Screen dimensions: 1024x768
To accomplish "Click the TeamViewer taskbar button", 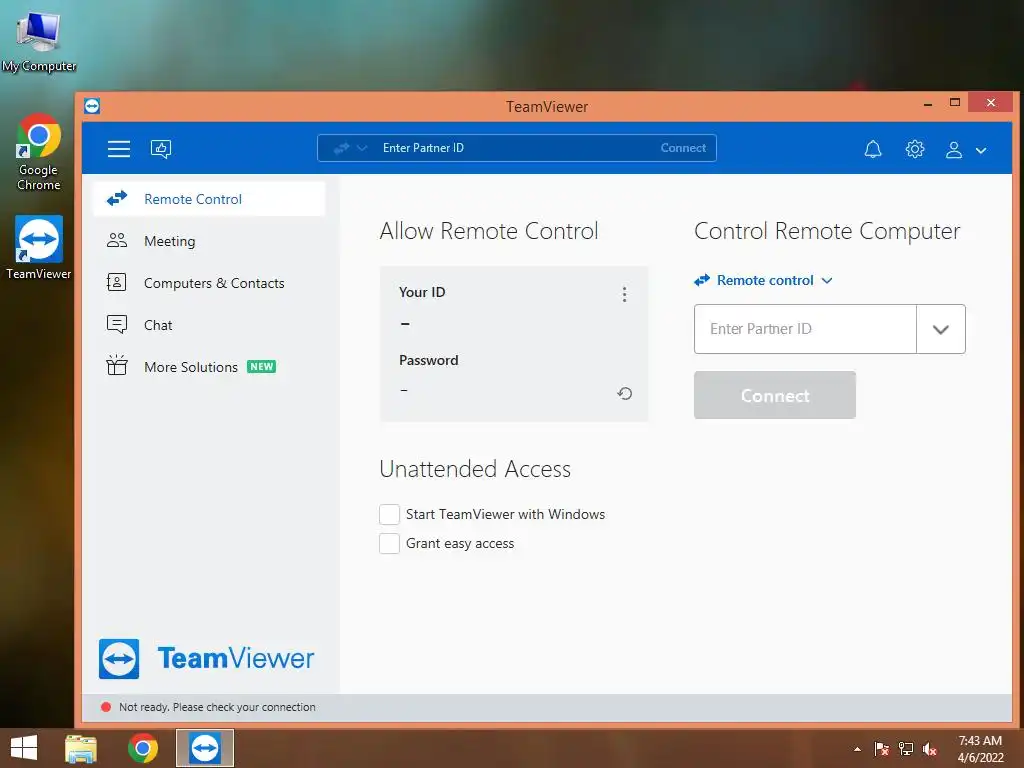I will (x=204, y=748).
